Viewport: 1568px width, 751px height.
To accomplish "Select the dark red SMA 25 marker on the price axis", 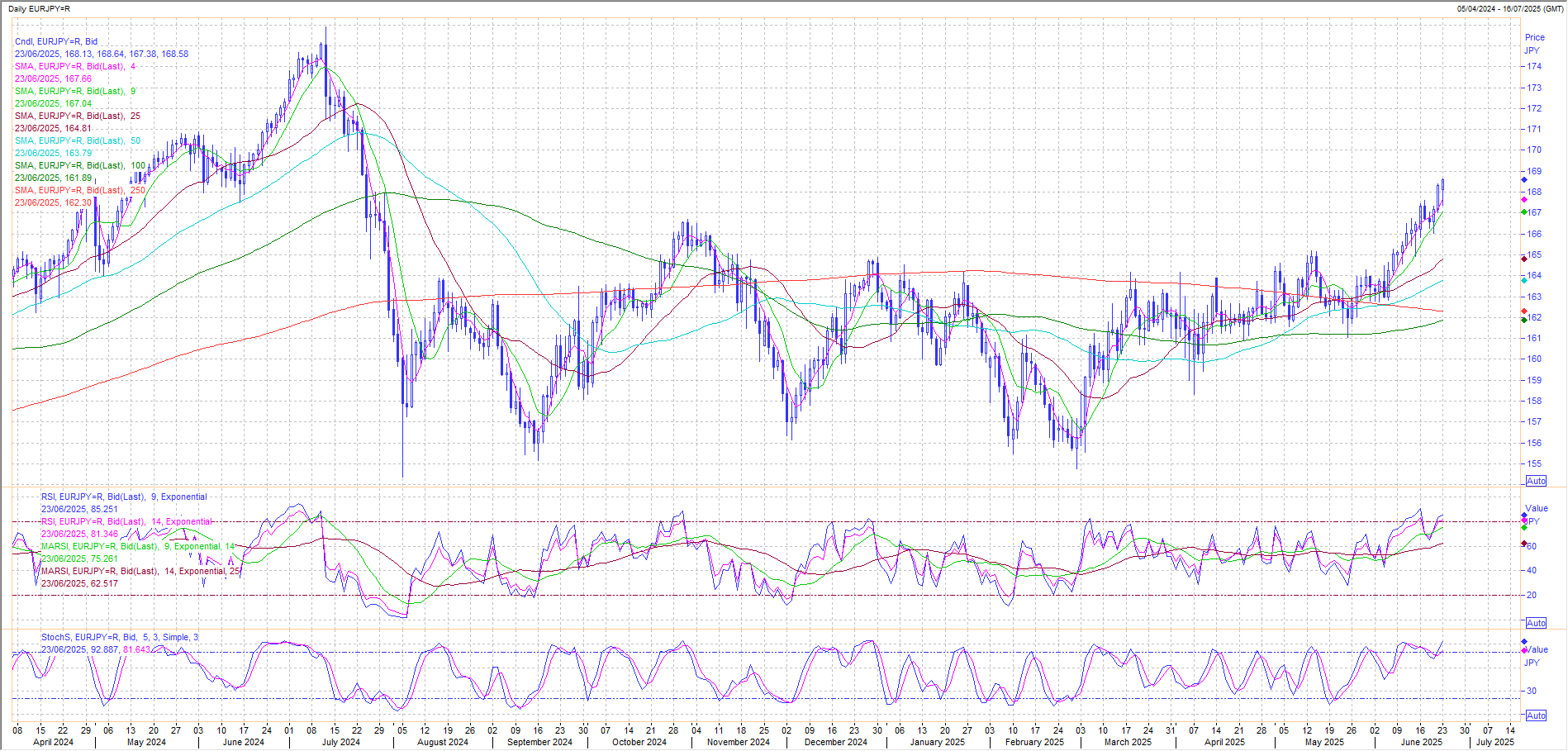I will tap(1524, 259).
